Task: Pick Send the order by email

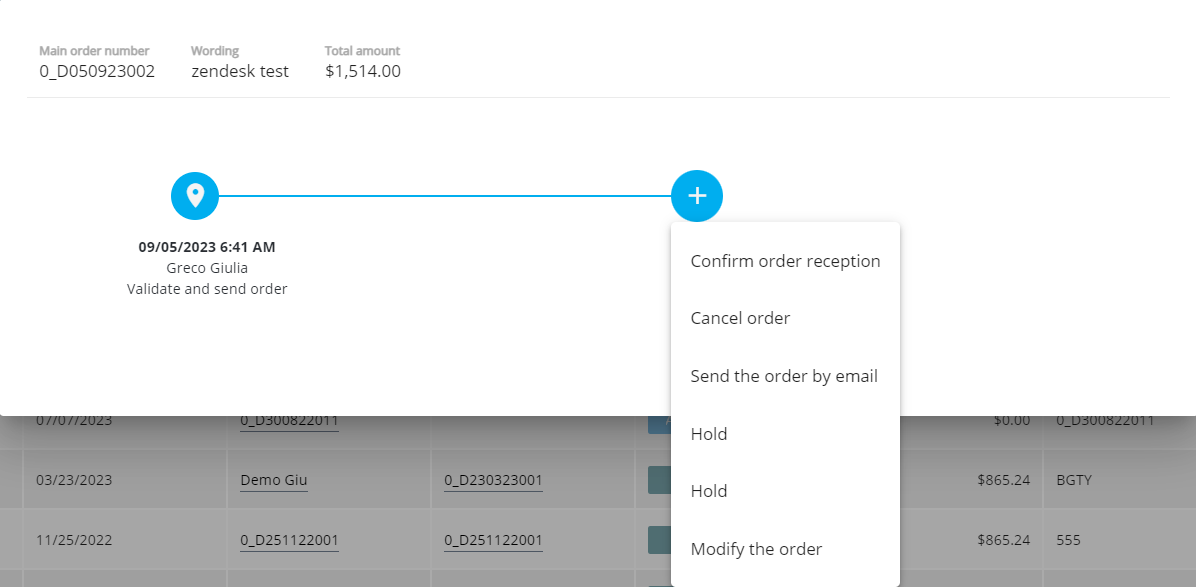Action: [784, 376]
